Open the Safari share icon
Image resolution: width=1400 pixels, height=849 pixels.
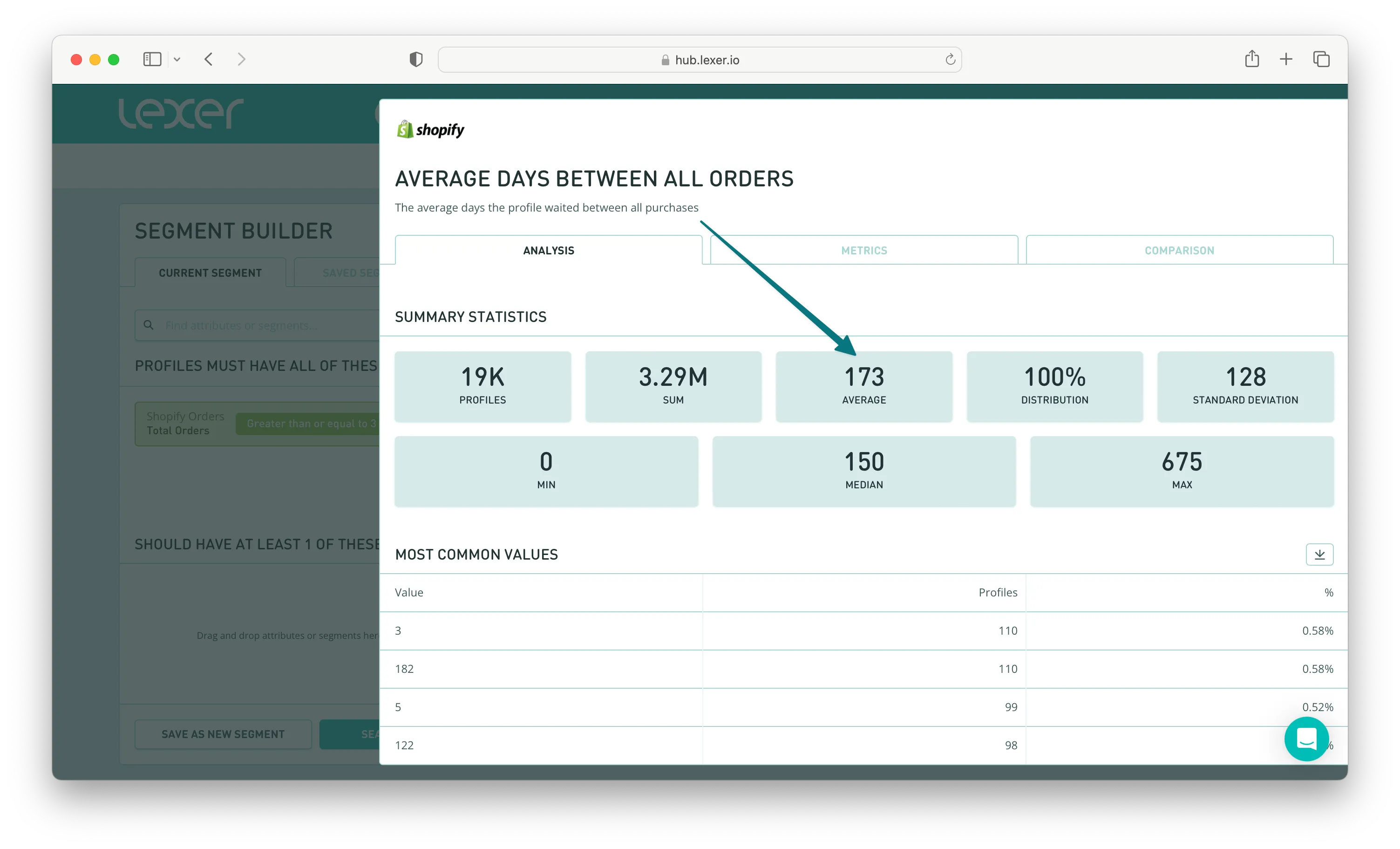[x=1252, y=59]
